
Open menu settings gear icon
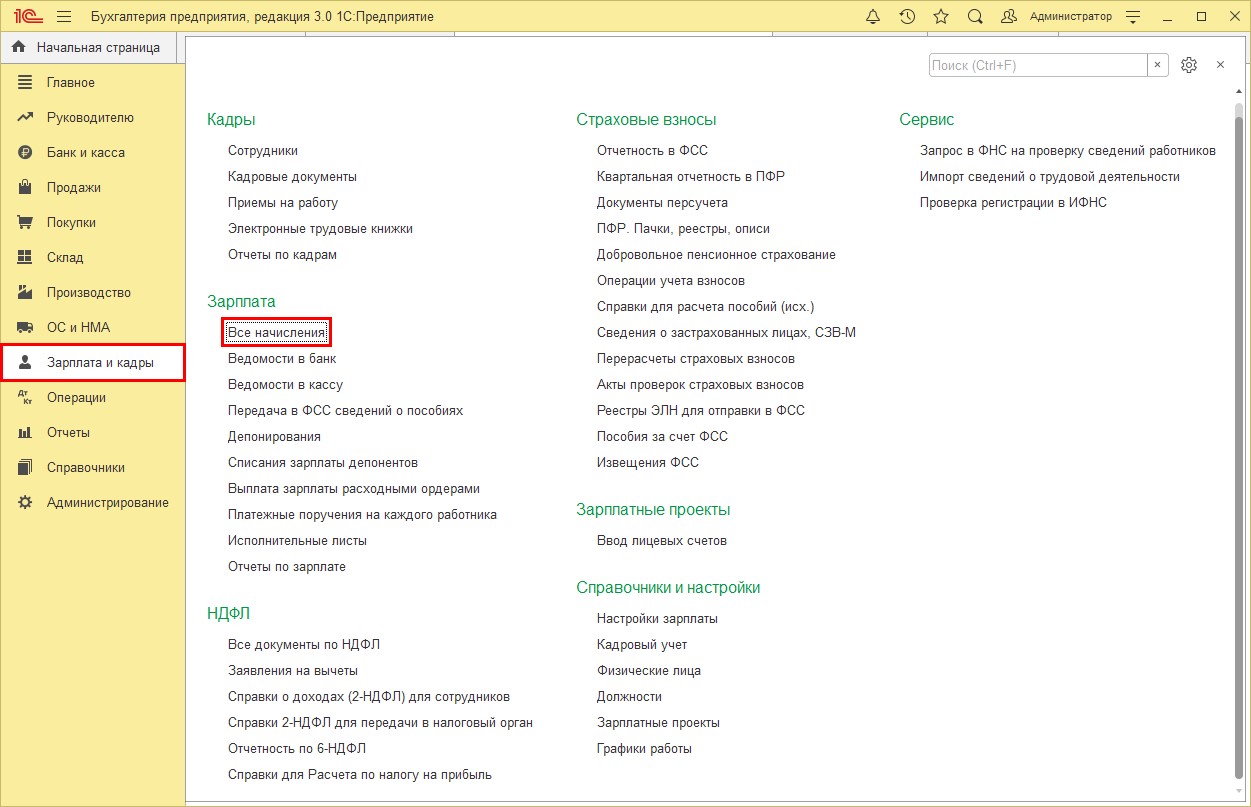point(1189,65)
